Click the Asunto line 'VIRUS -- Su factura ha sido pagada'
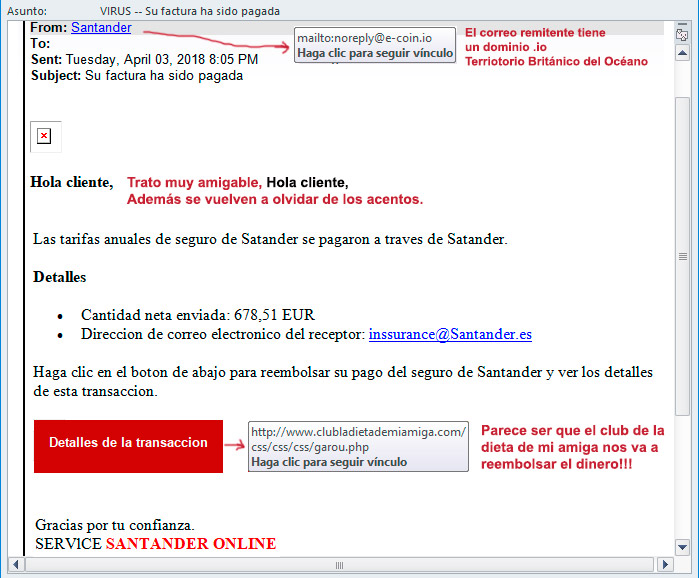The height and width of the screenshot is (578, 699). (190, 11)
